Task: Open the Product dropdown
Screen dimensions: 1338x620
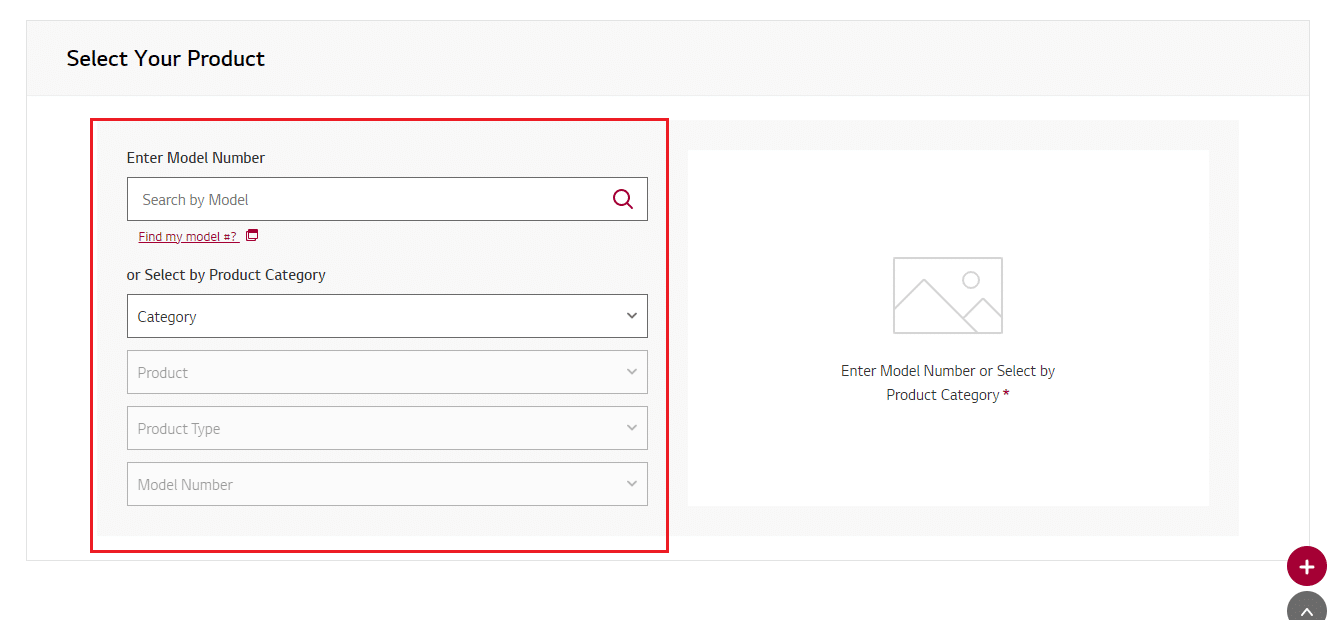Action: 387,372
